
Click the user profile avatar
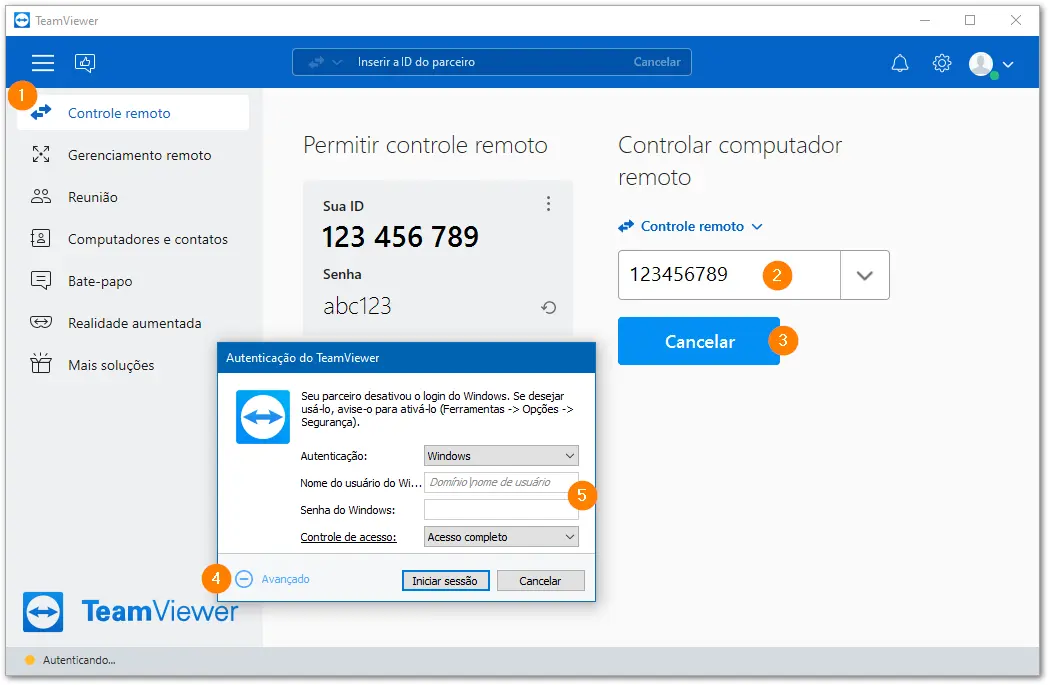[981, 64]
